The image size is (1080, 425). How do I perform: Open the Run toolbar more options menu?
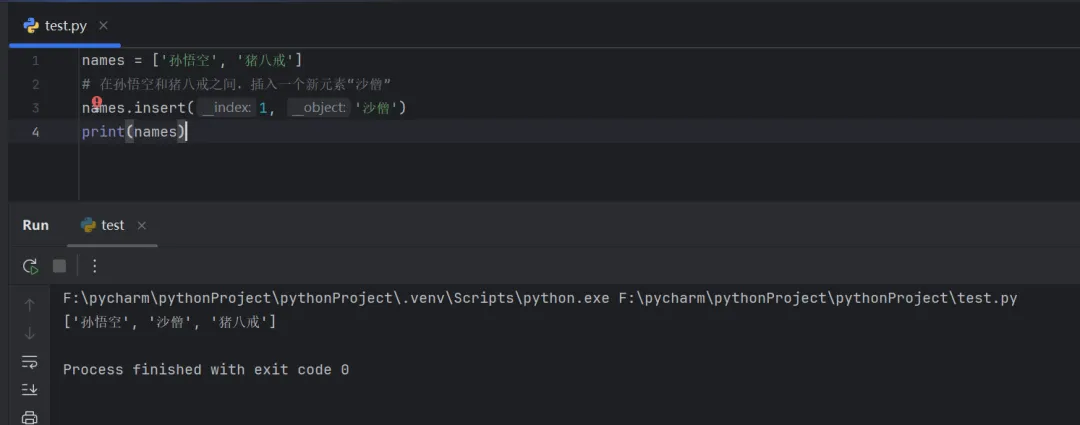point(95,266)
